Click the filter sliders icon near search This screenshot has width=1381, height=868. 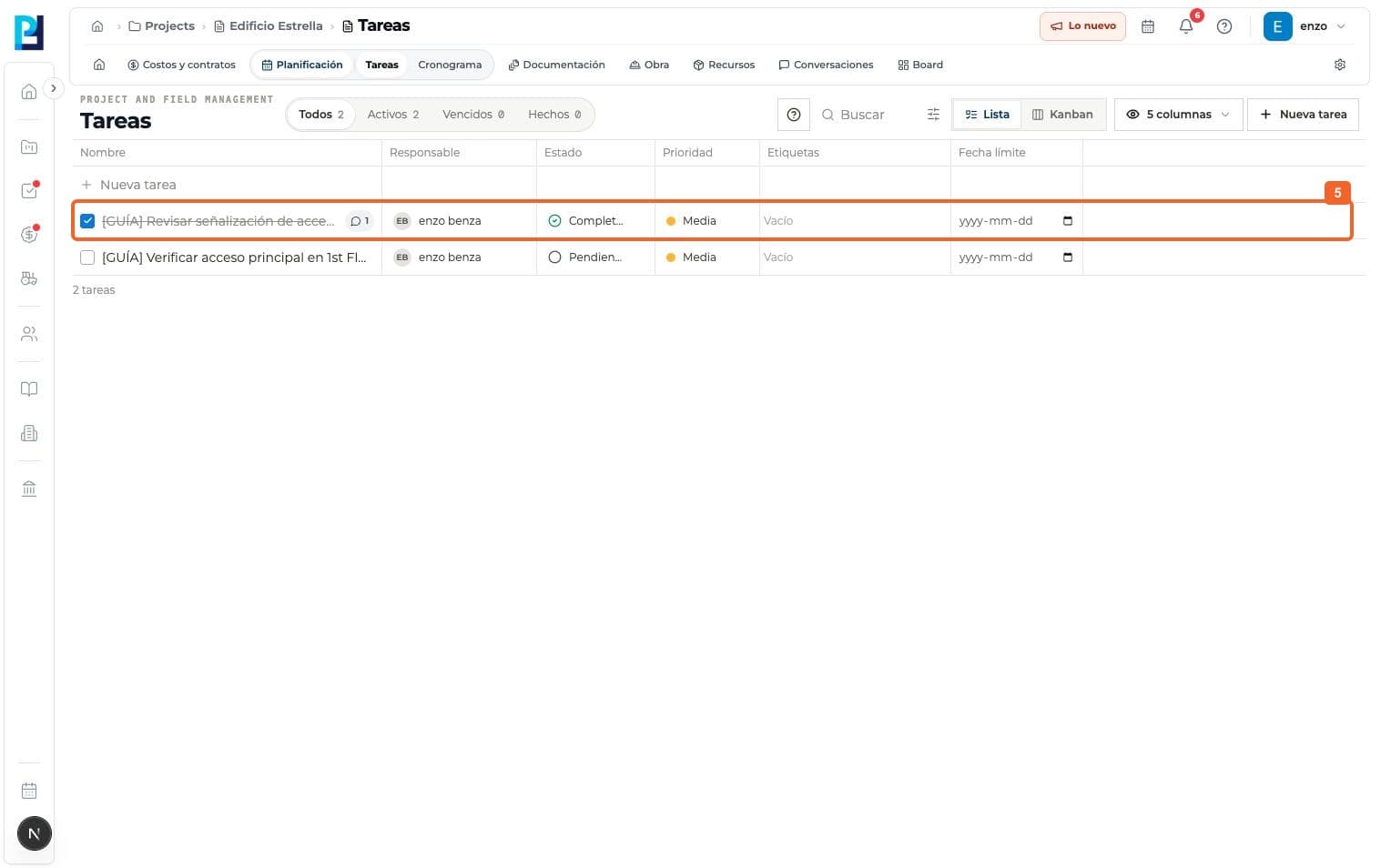click(x=933, y=115)
